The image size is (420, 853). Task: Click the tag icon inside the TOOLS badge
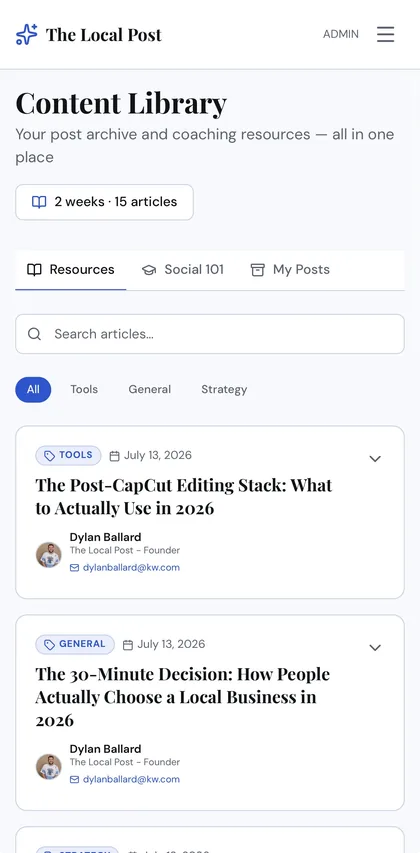[x=50, y=456]
